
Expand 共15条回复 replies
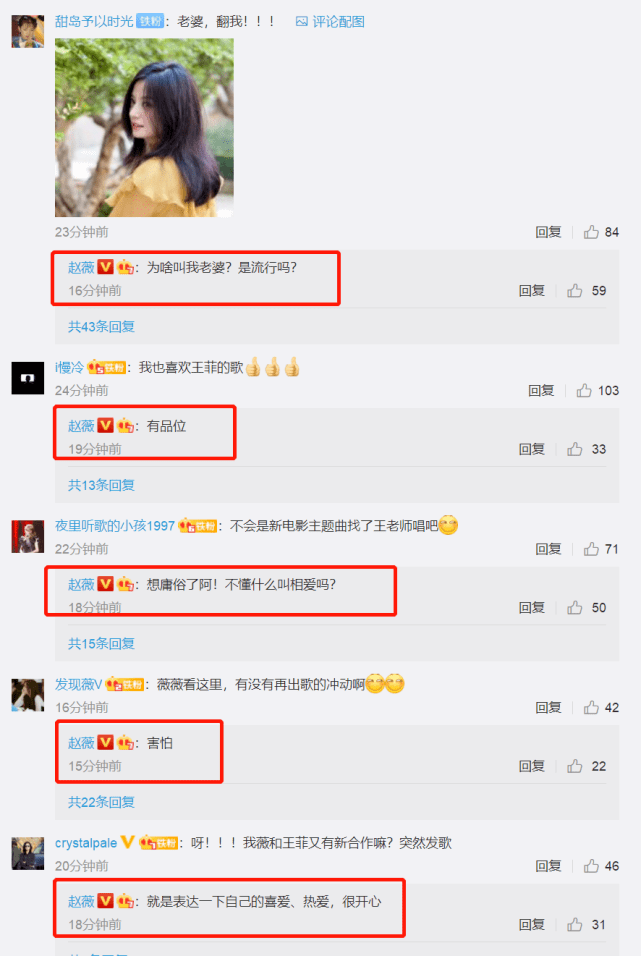pos(101,644)
